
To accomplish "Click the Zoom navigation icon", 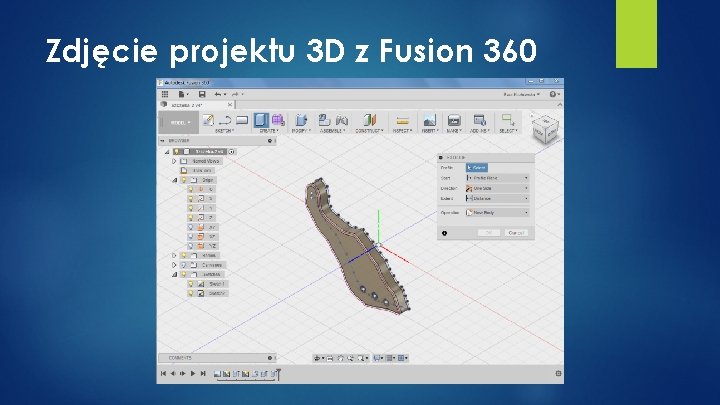I will click(350, 358).
